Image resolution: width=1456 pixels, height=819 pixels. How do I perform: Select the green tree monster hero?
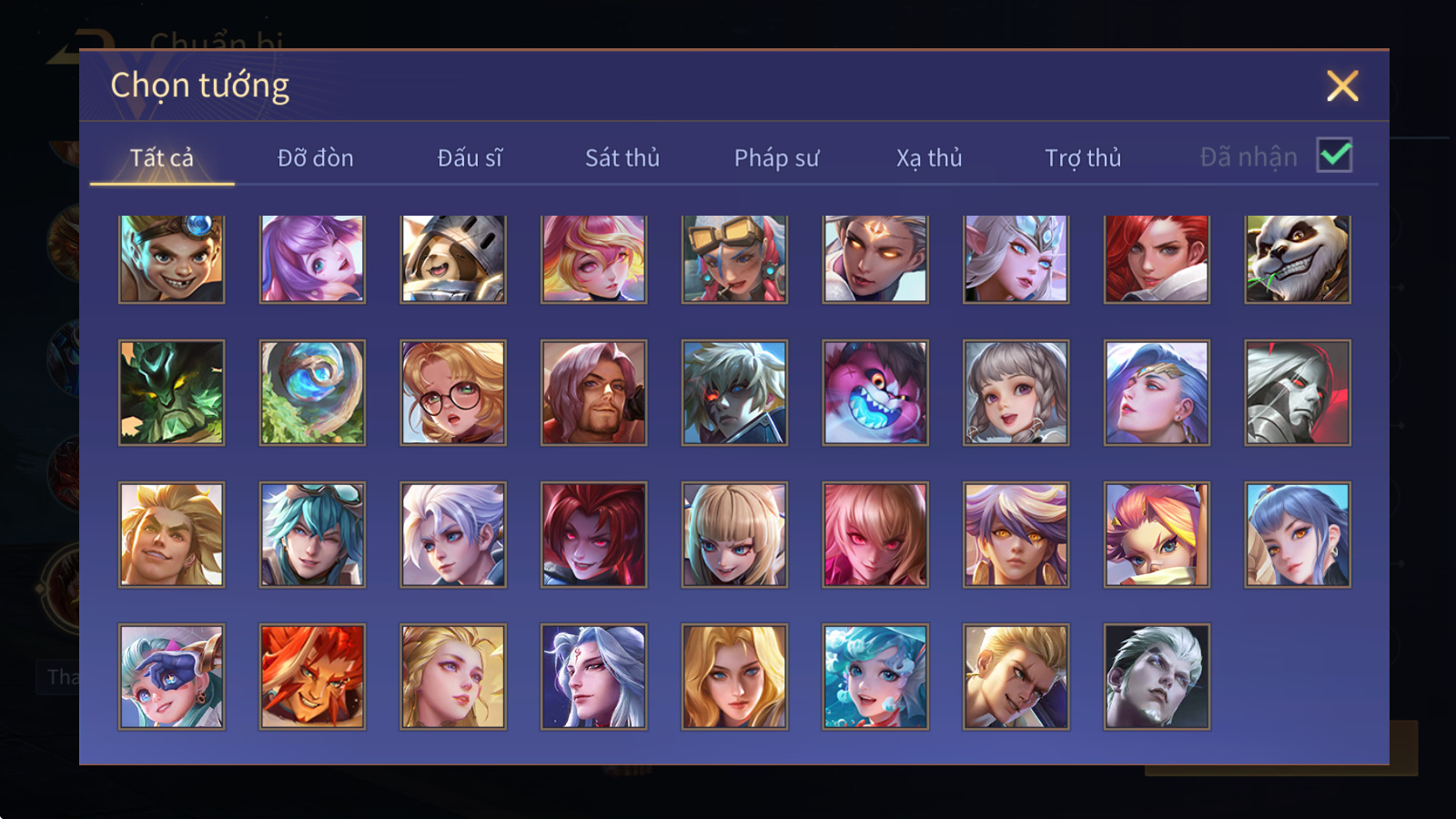(171, 392)
